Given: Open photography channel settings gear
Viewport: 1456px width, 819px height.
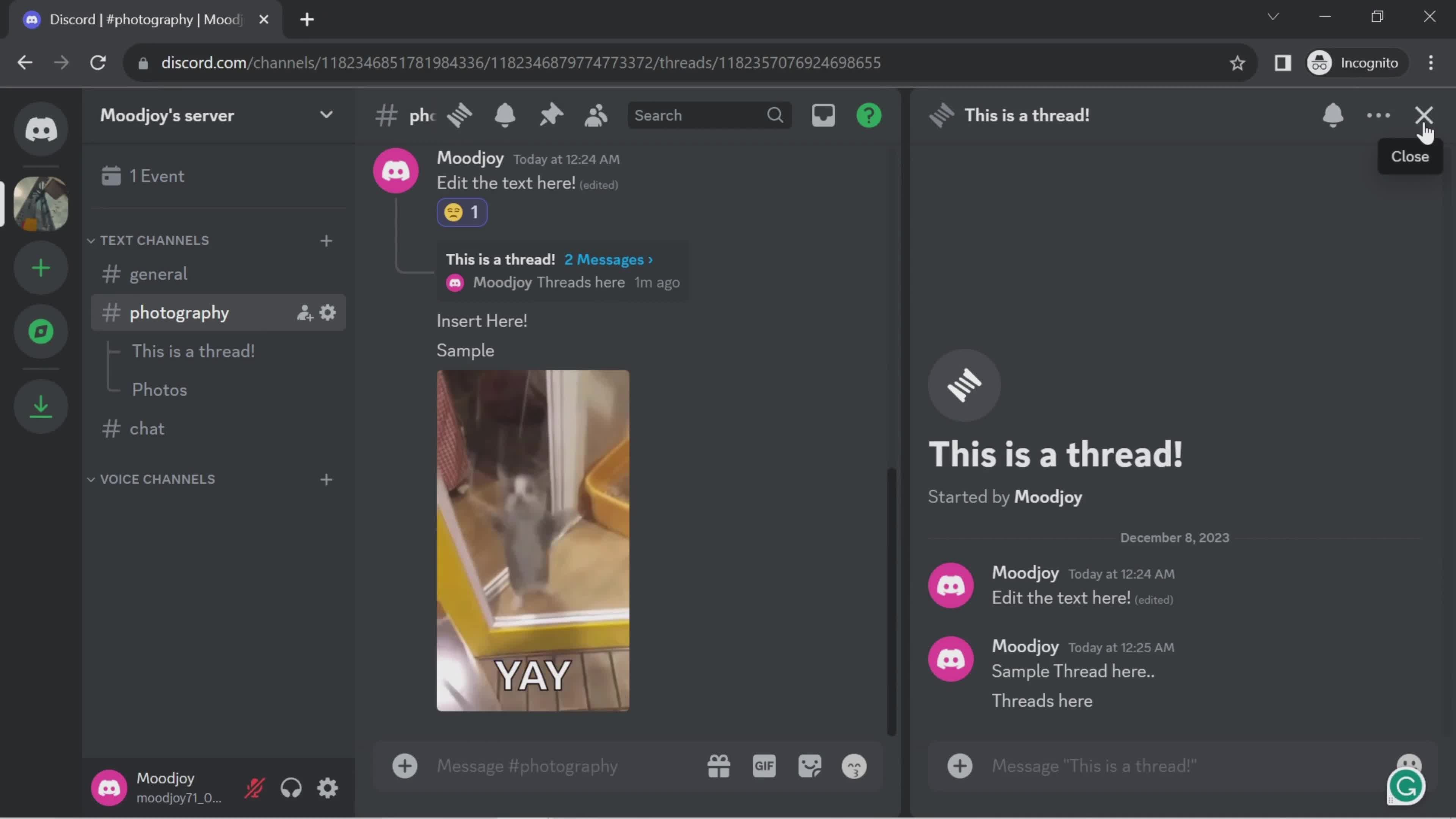Looking at the screenshot, I should pos(328,312).
